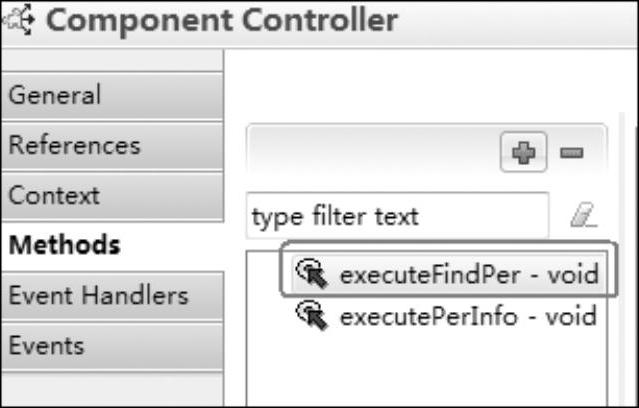
Task: Remove method using the minus icon
Action: pyautogui.click(x=571, y=153)
